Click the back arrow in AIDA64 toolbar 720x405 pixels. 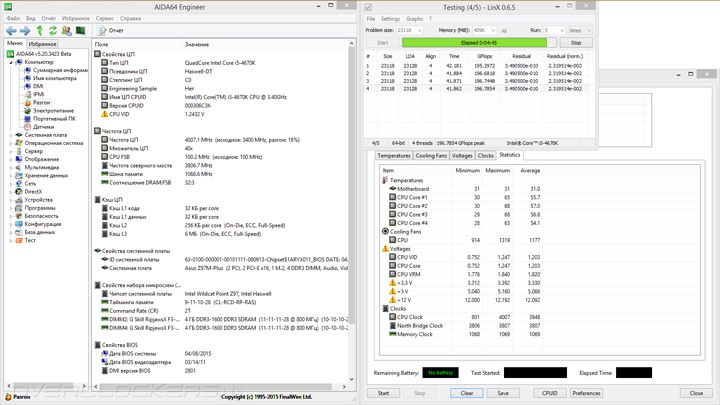tap(11, 31)
